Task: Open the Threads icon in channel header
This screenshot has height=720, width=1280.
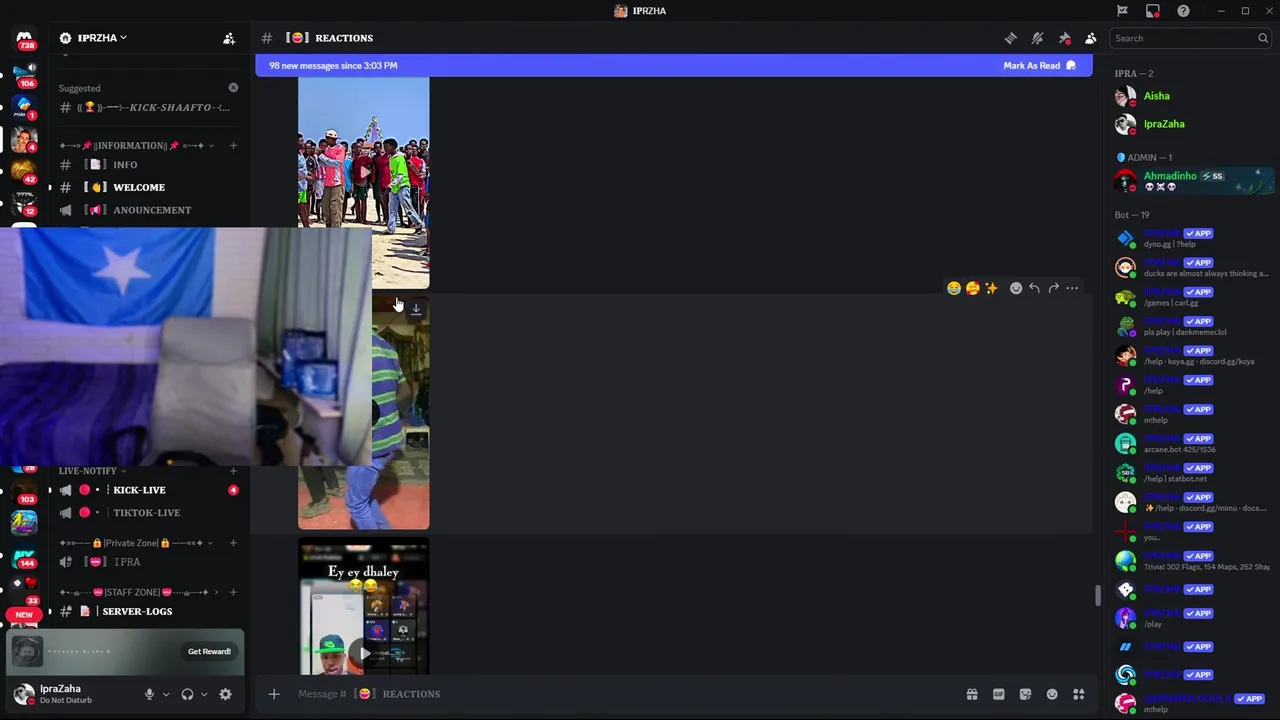Action: (x=1011, y=38)
